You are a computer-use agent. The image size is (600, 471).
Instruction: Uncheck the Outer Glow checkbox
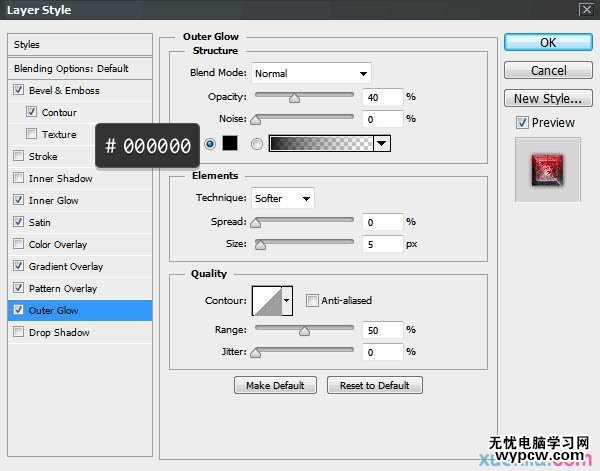pyautogui.click(x=18, y=310)
